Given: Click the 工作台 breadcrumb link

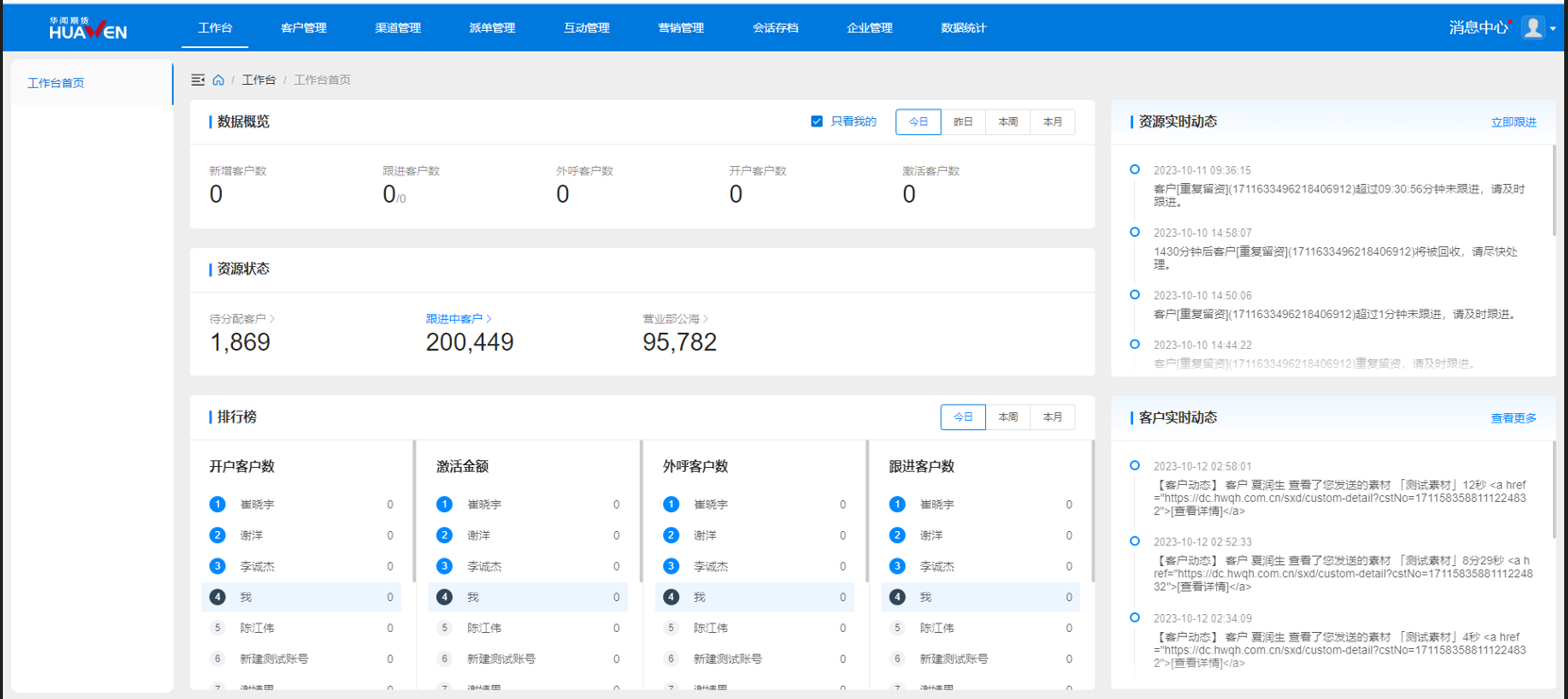Looking at the screenshot, I should [259, 80].
